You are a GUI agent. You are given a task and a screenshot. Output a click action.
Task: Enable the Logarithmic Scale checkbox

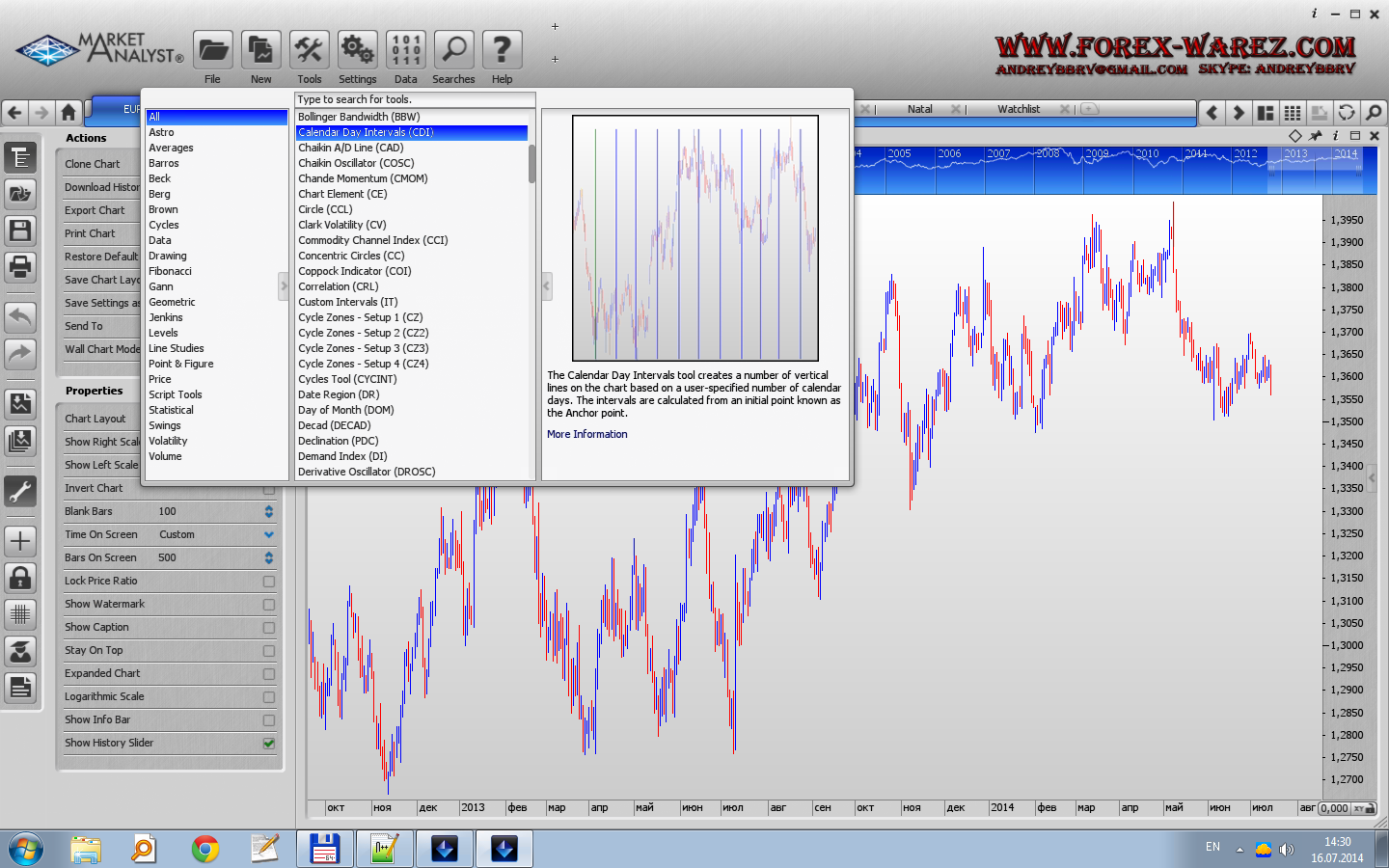[269, 697]
